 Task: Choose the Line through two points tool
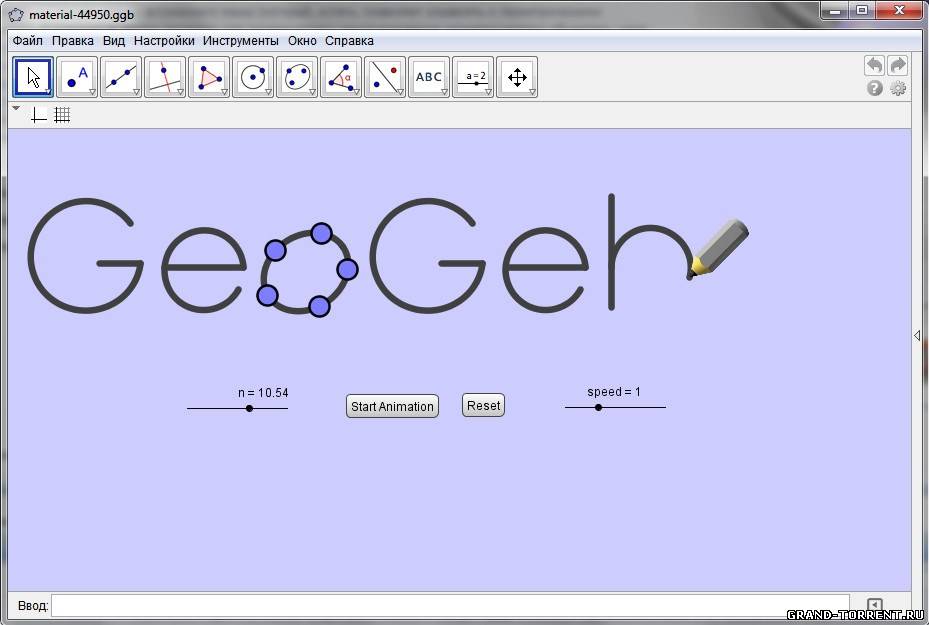[x=121, y=77]
